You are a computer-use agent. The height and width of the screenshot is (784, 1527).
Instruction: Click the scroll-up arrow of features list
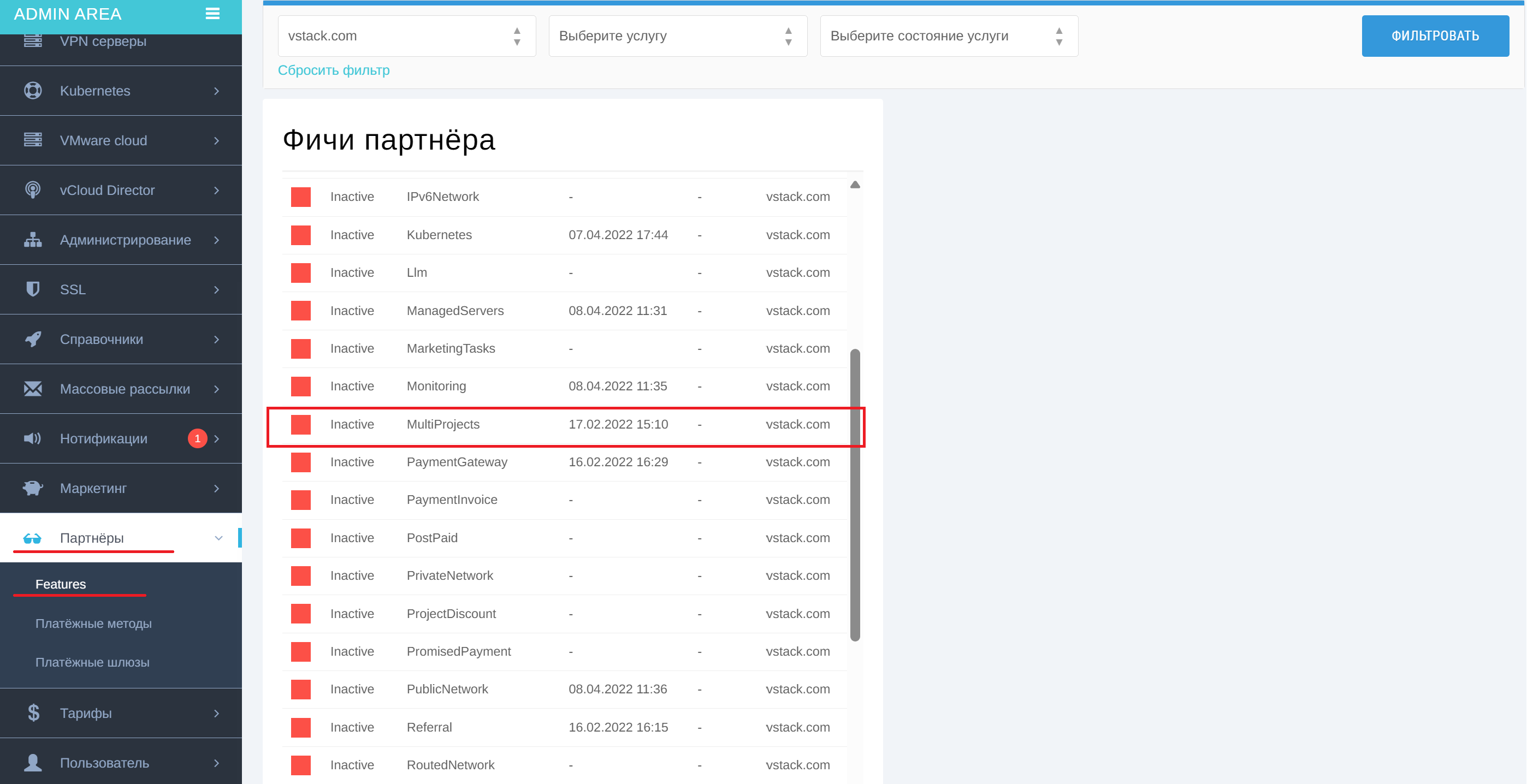855,185
